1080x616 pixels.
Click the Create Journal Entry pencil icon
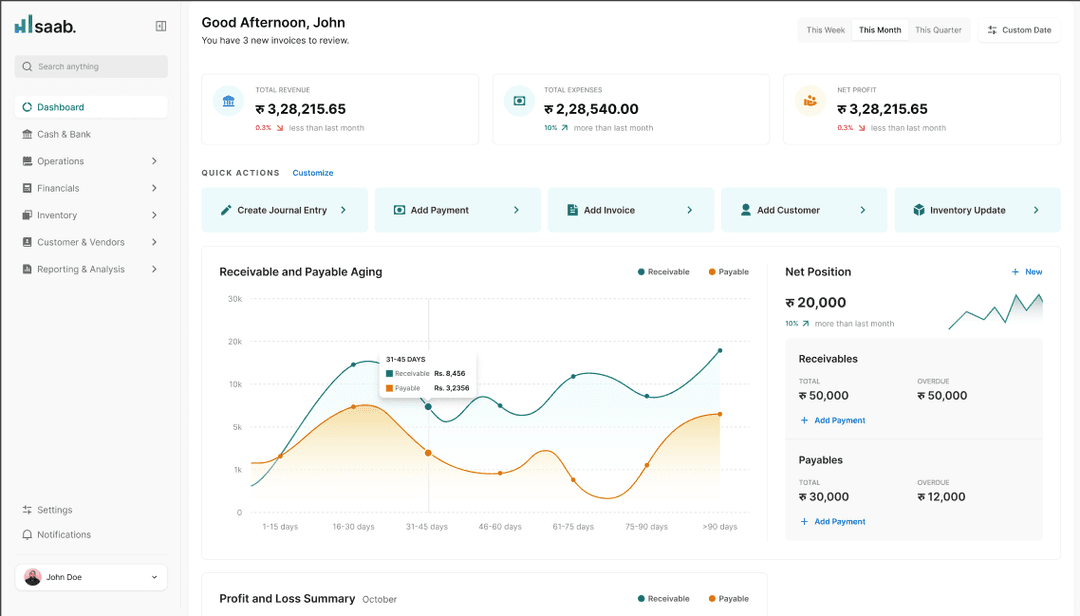(226, 210)
